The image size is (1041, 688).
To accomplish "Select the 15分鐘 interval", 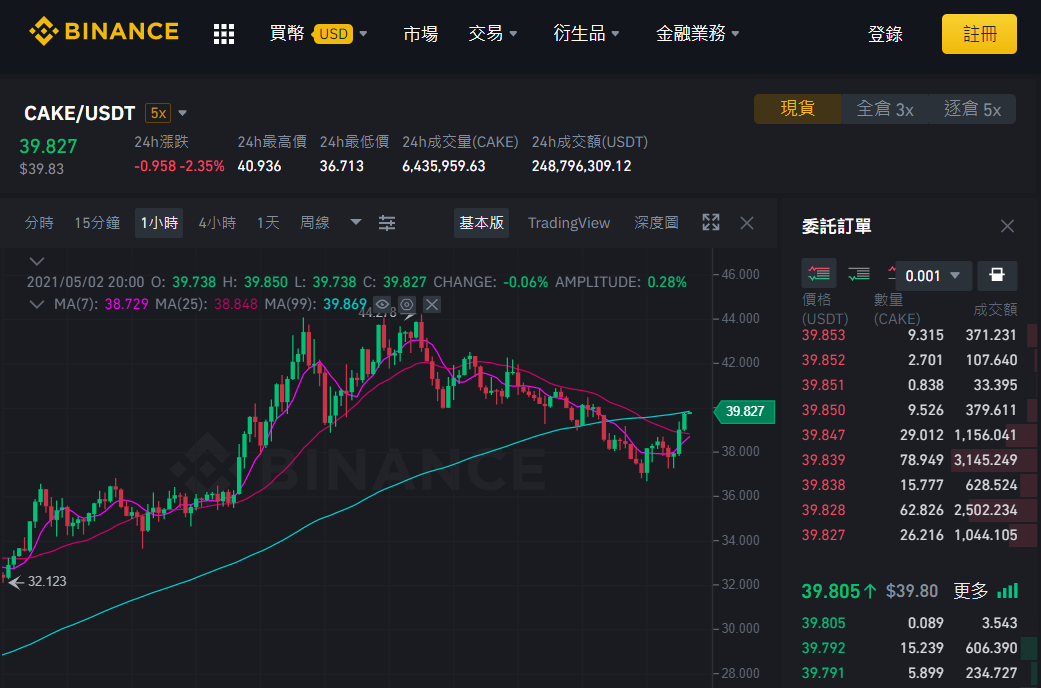I will 97,222.
